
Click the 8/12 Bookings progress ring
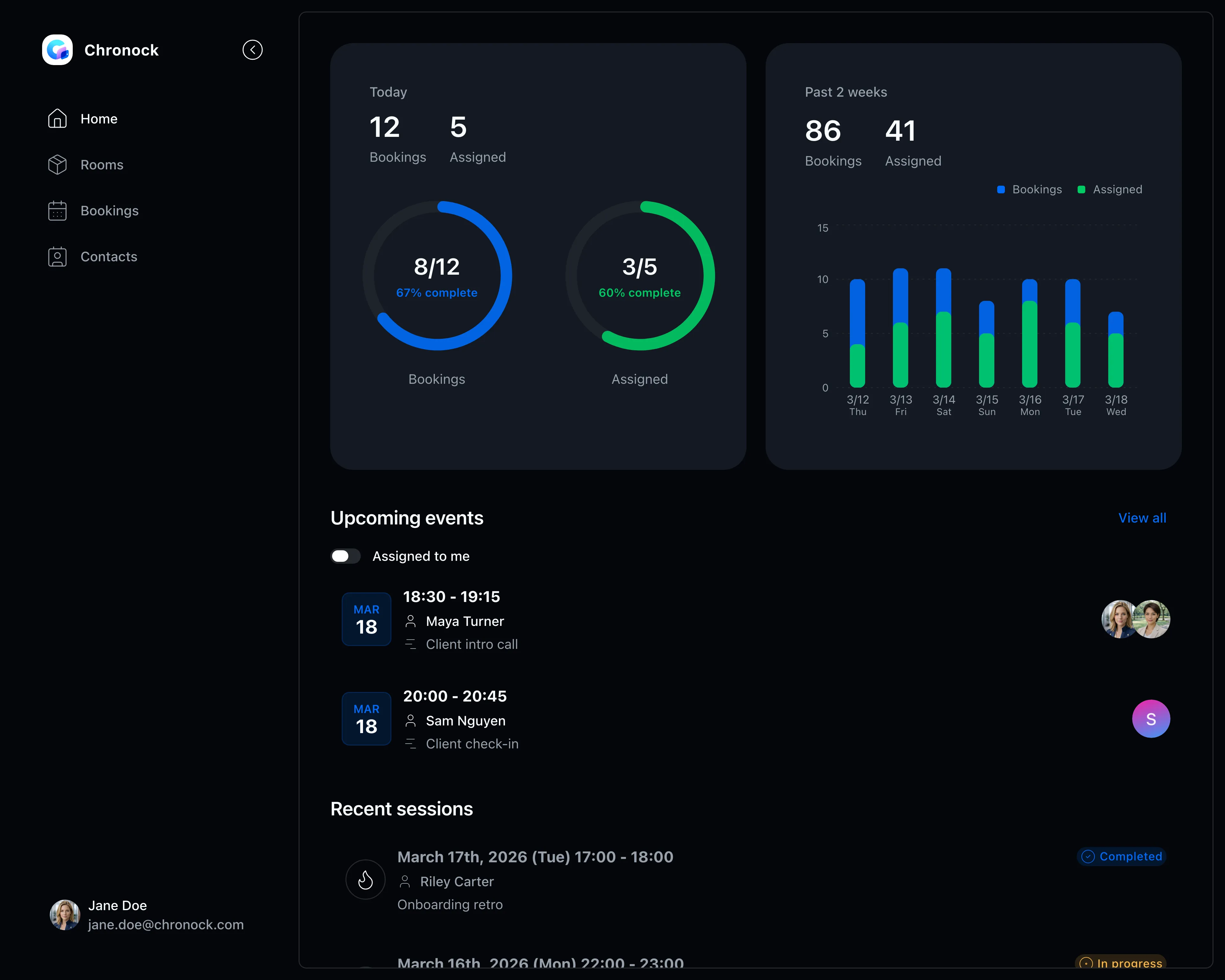click(x=437, y=276)
